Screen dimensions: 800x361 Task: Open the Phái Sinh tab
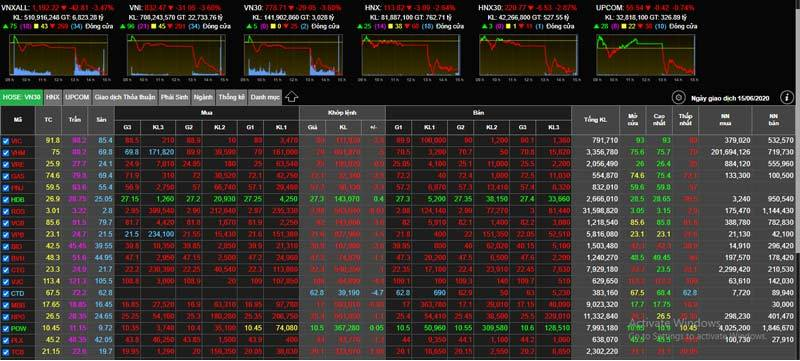pos(174,97)
